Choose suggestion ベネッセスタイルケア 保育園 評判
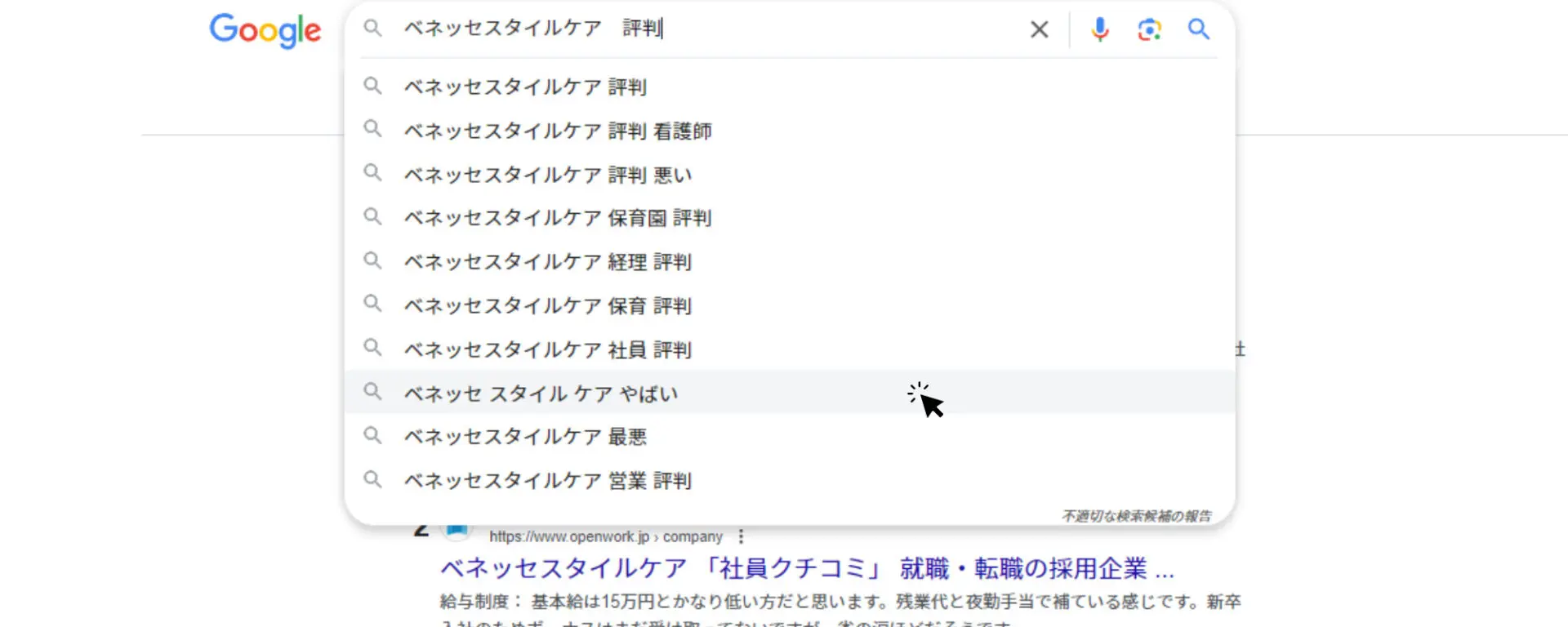The height and width of the screenshot is (627, 1568). click(x=790, y=218)
